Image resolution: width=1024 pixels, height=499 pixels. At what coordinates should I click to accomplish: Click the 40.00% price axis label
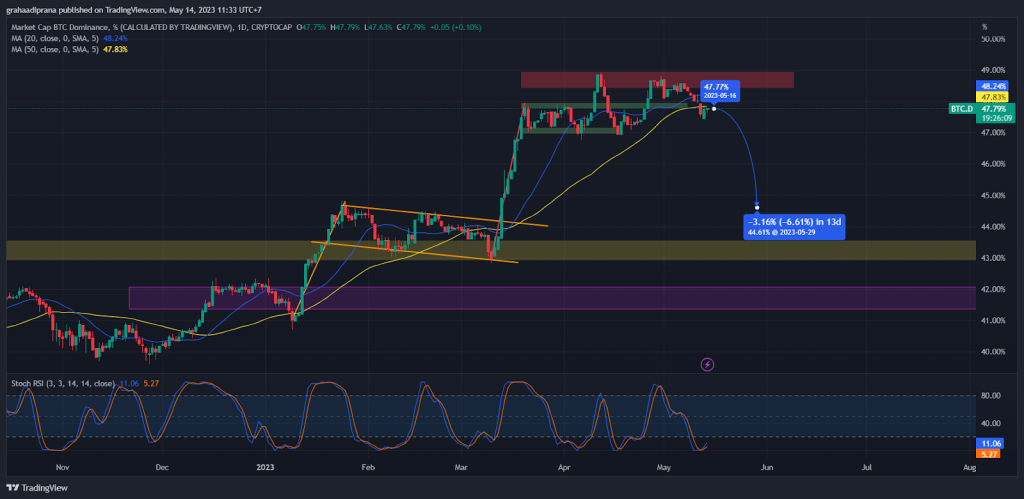pos(993,351)
